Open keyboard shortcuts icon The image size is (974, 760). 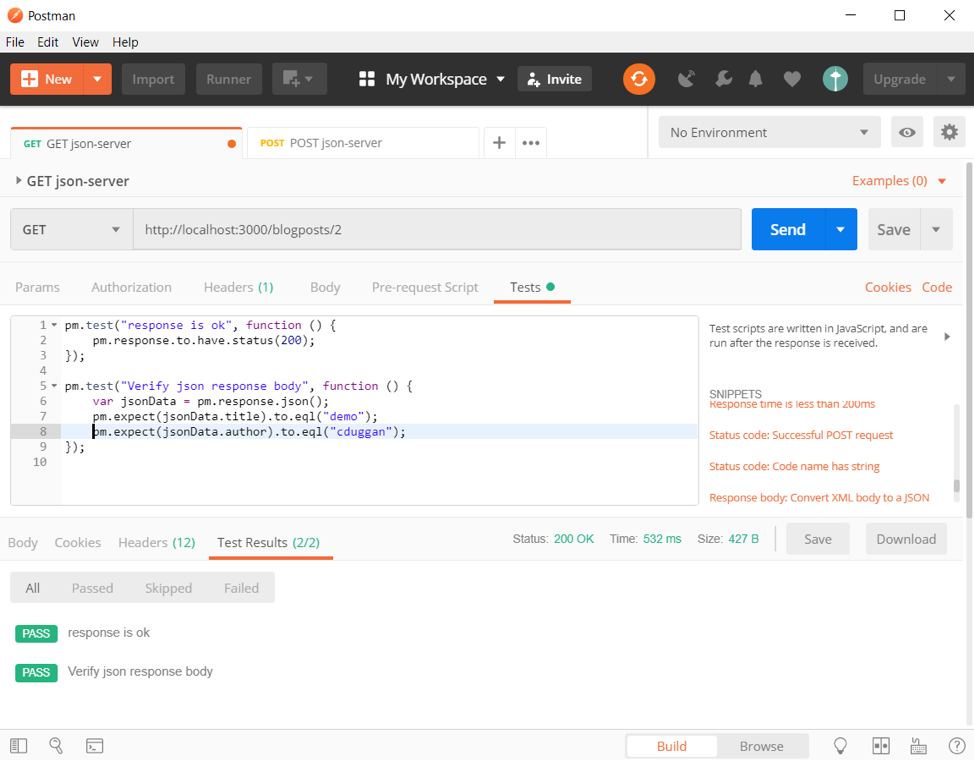pyautogui.click(x=918, y=746)
